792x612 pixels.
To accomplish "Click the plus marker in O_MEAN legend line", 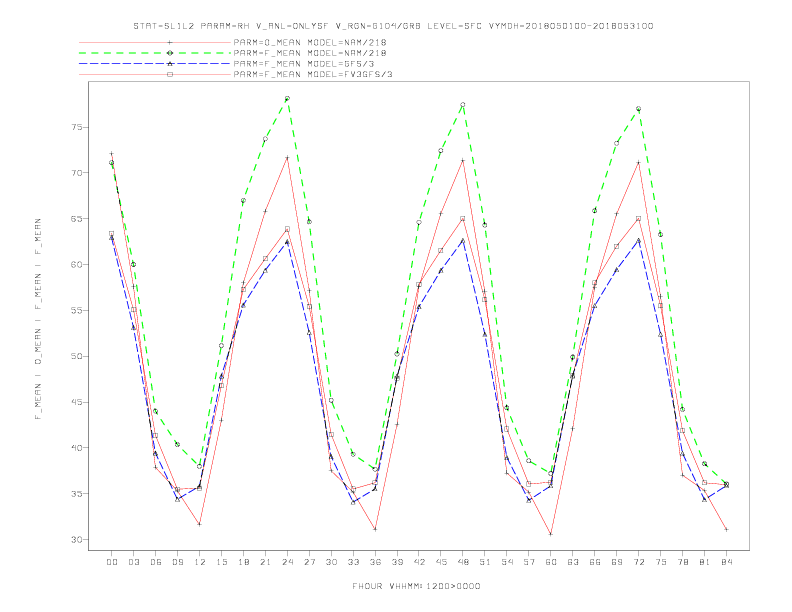I will tap(170, 43).
